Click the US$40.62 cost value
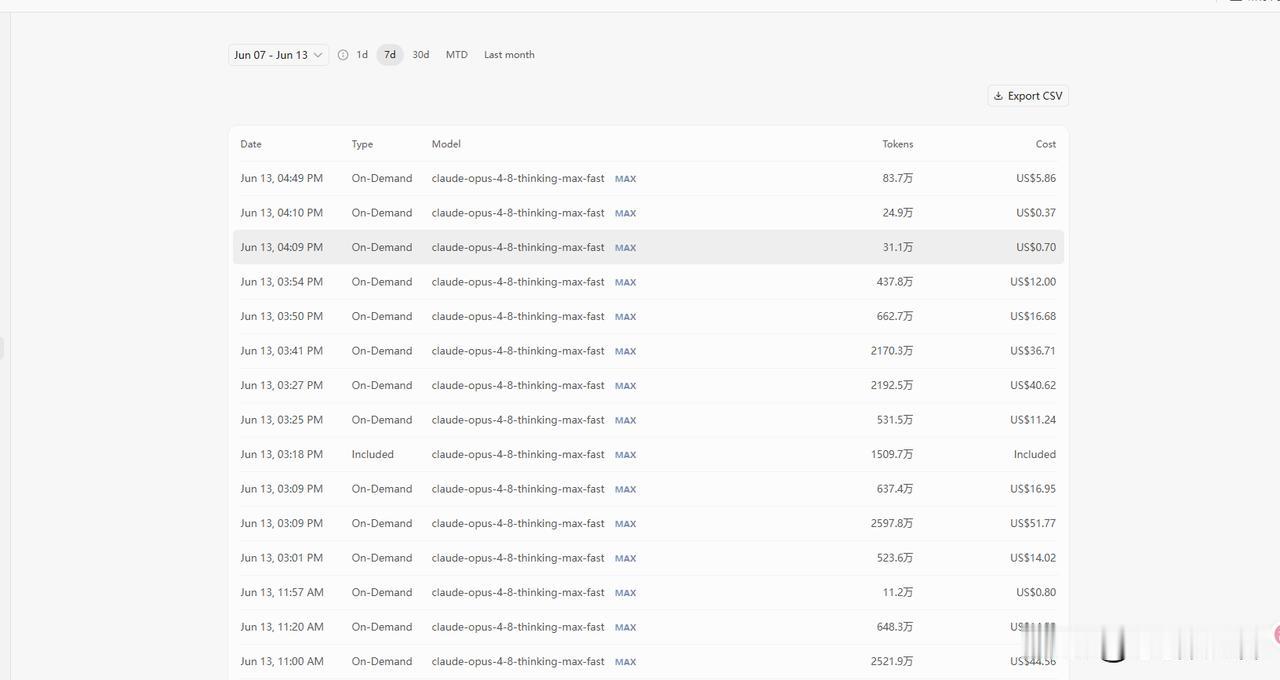 click(1033, 385)
